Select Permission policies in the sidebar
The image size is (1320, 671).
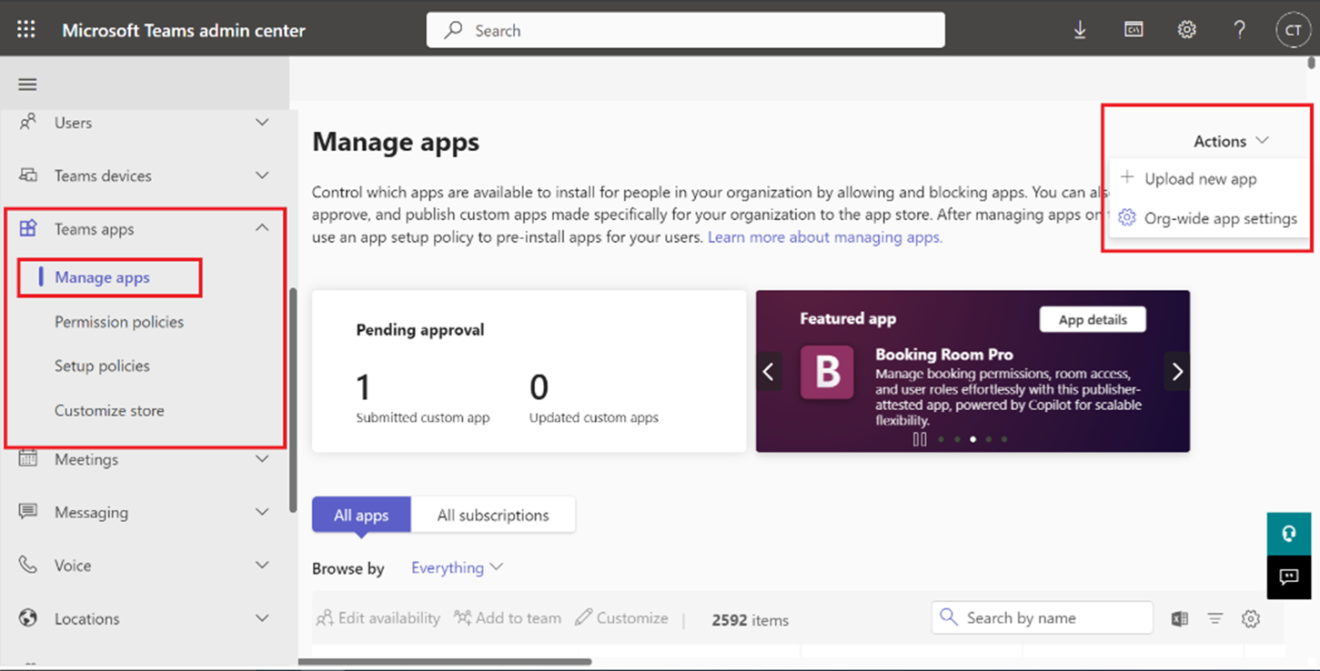click(x=119, y=321)
